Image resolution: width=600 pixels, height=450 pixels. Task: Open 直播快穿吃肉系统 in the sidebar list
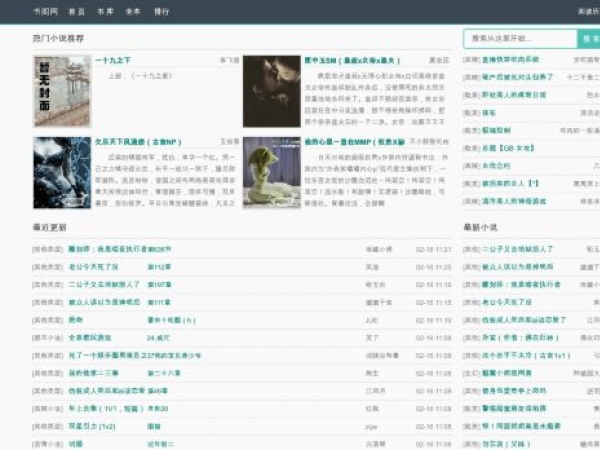point(510,60)
